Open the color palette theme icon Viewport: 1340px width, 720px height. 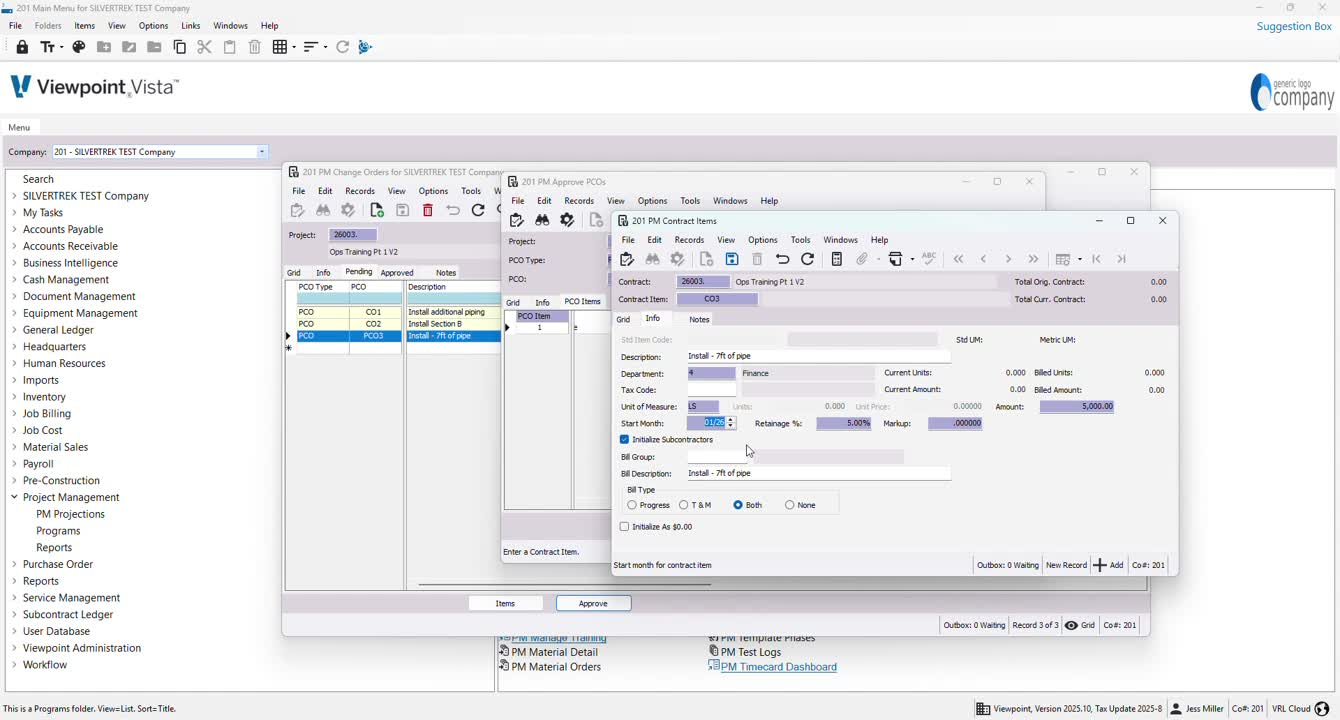coord(79,47)
